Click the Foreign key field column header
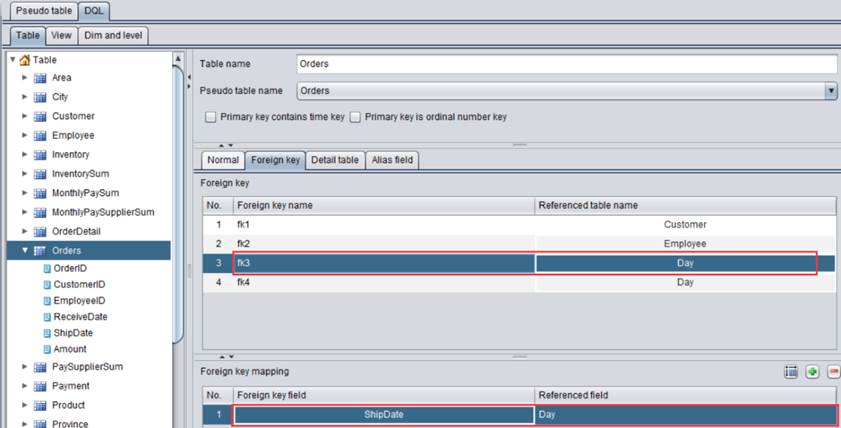Screen dimensions: 841x428 384,395
